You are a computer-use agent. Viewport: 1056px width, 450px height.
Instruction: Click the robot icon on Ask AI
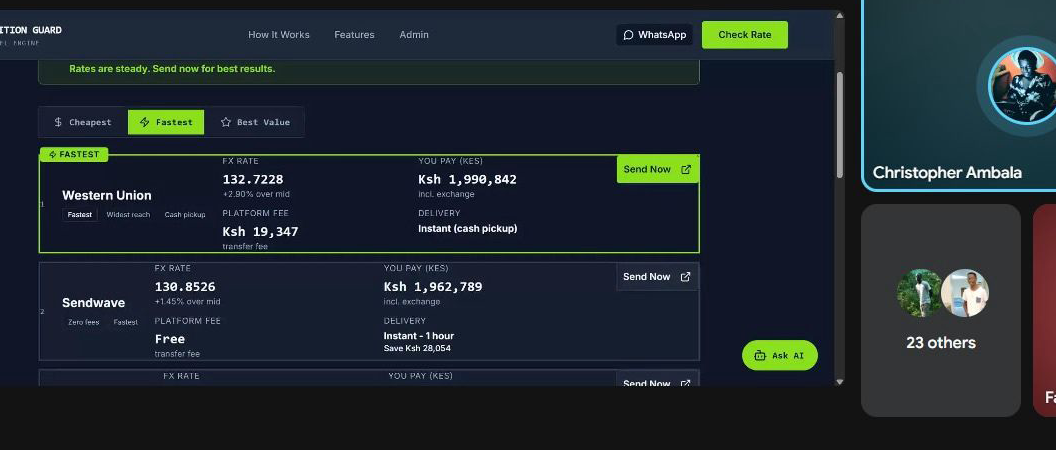pos(760,355)
